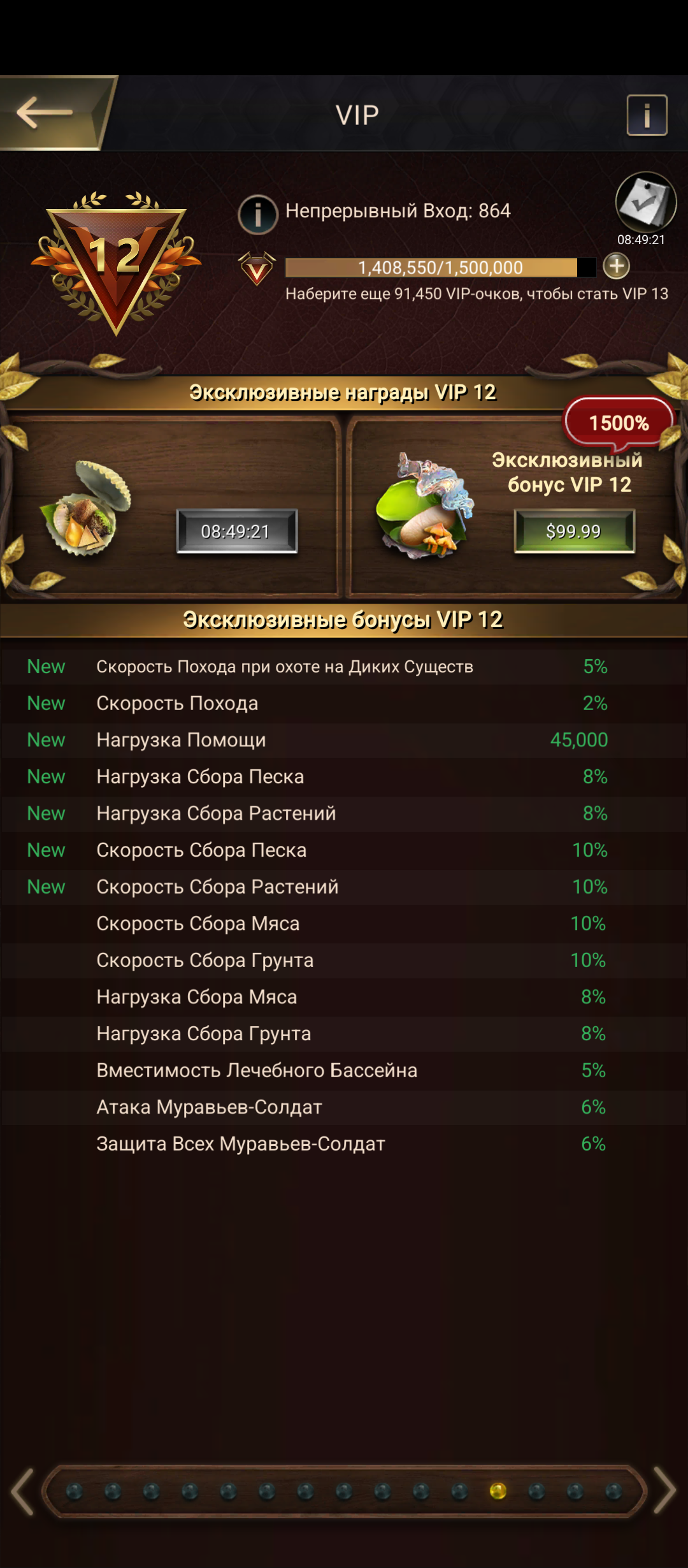Go to previous VIP level arrow
This screenshot has width=688, height=1568.
23,1491
